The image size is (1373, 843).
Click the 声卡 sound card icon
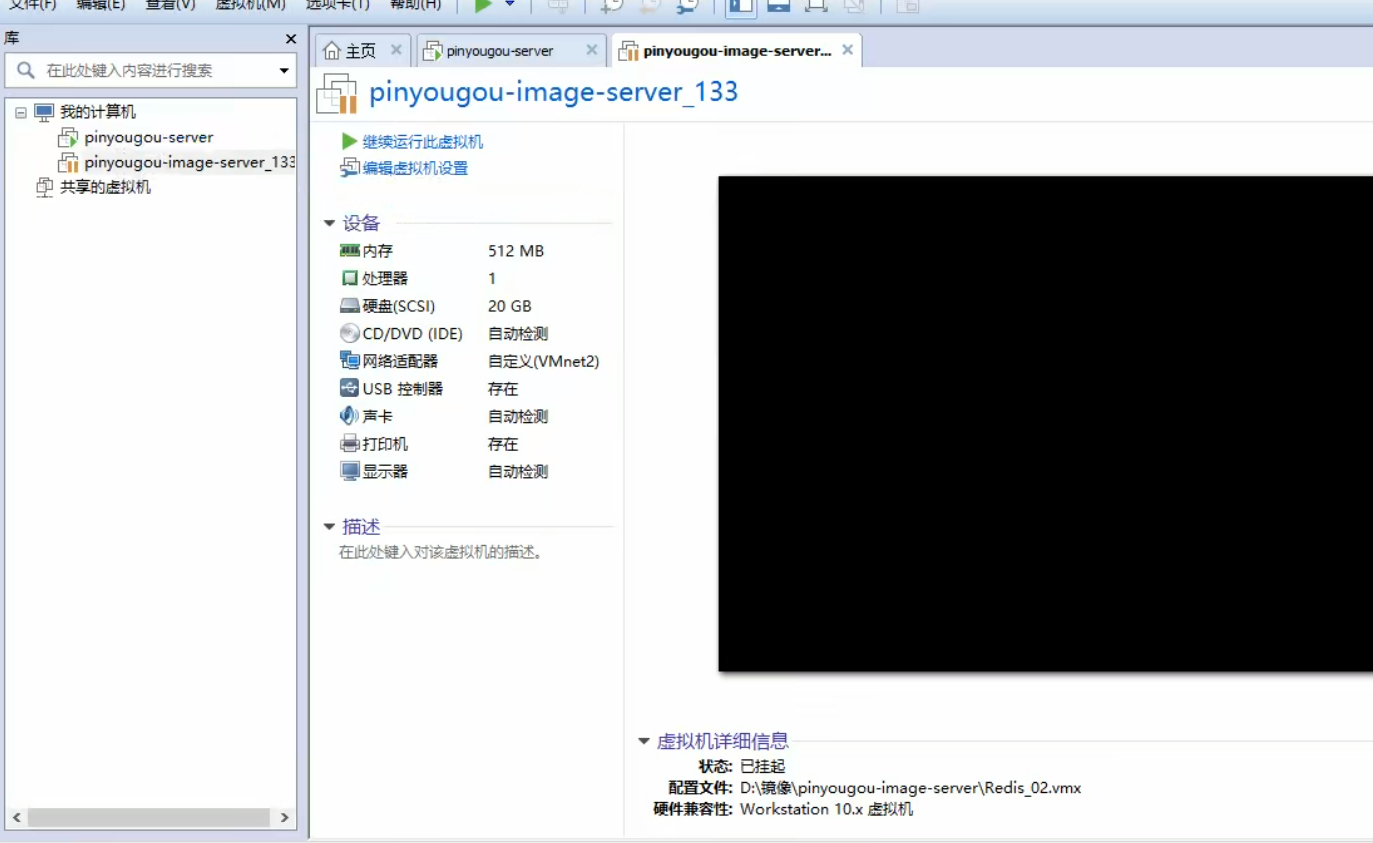click(350, 416)
